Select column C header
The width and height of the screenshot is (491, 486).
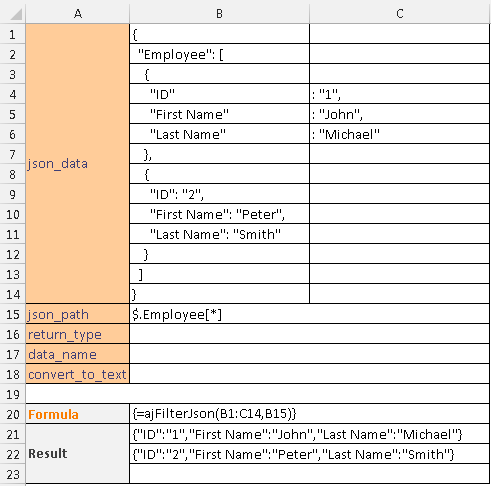400,13
